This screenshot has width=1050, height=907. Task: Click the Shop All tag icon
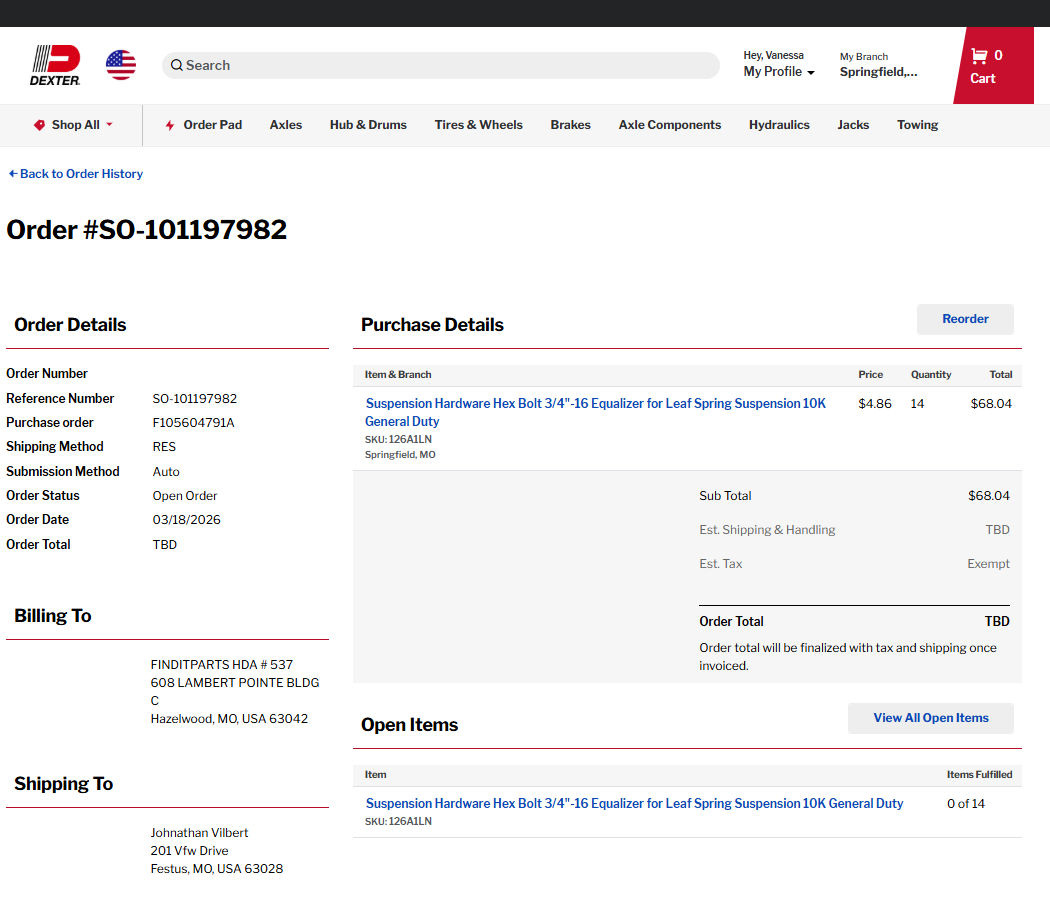click(x=40, y=125)
